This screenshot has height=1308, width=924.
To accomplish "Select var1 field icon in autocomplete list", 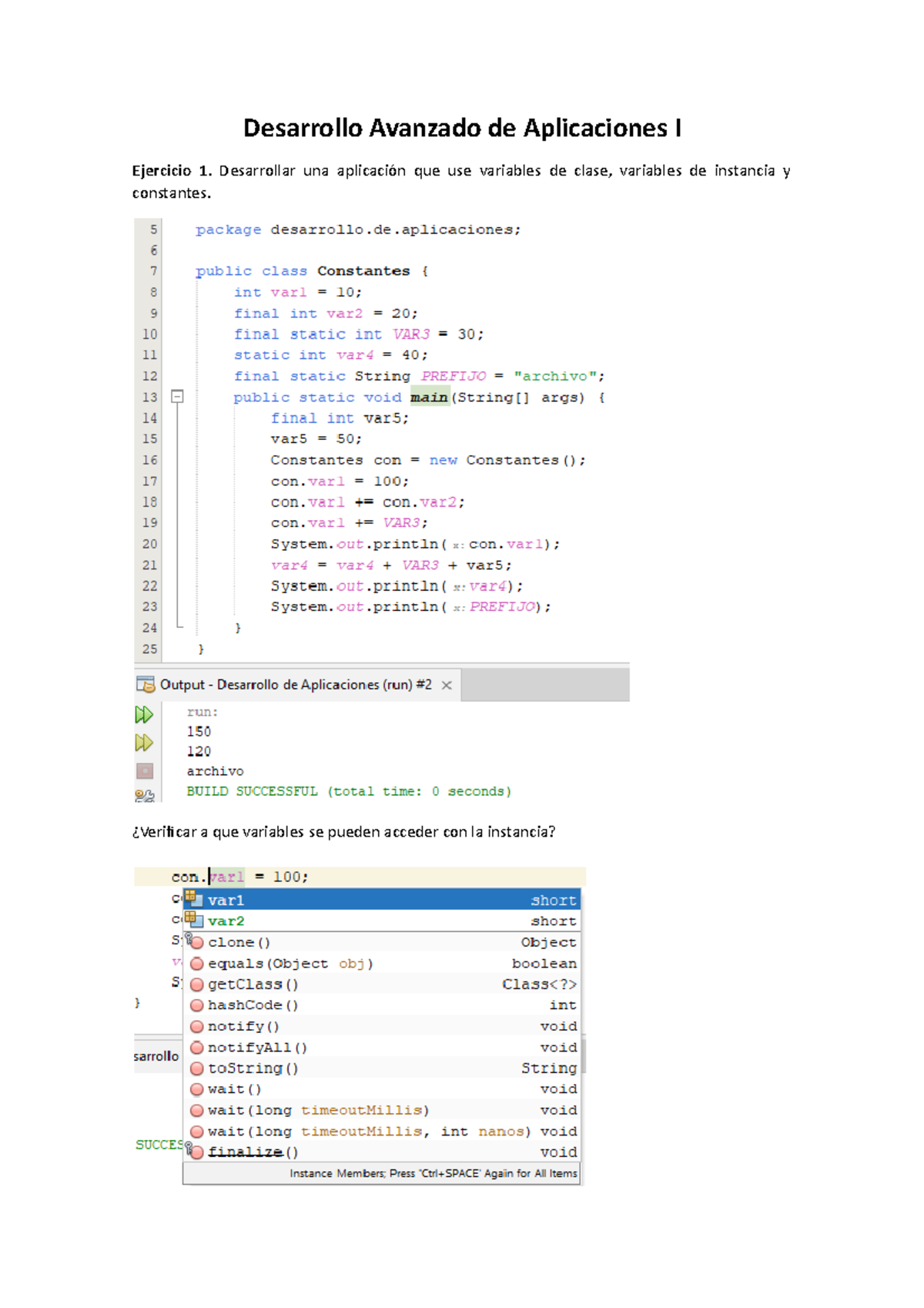I will pyautogui.click(x=193, y=899).
